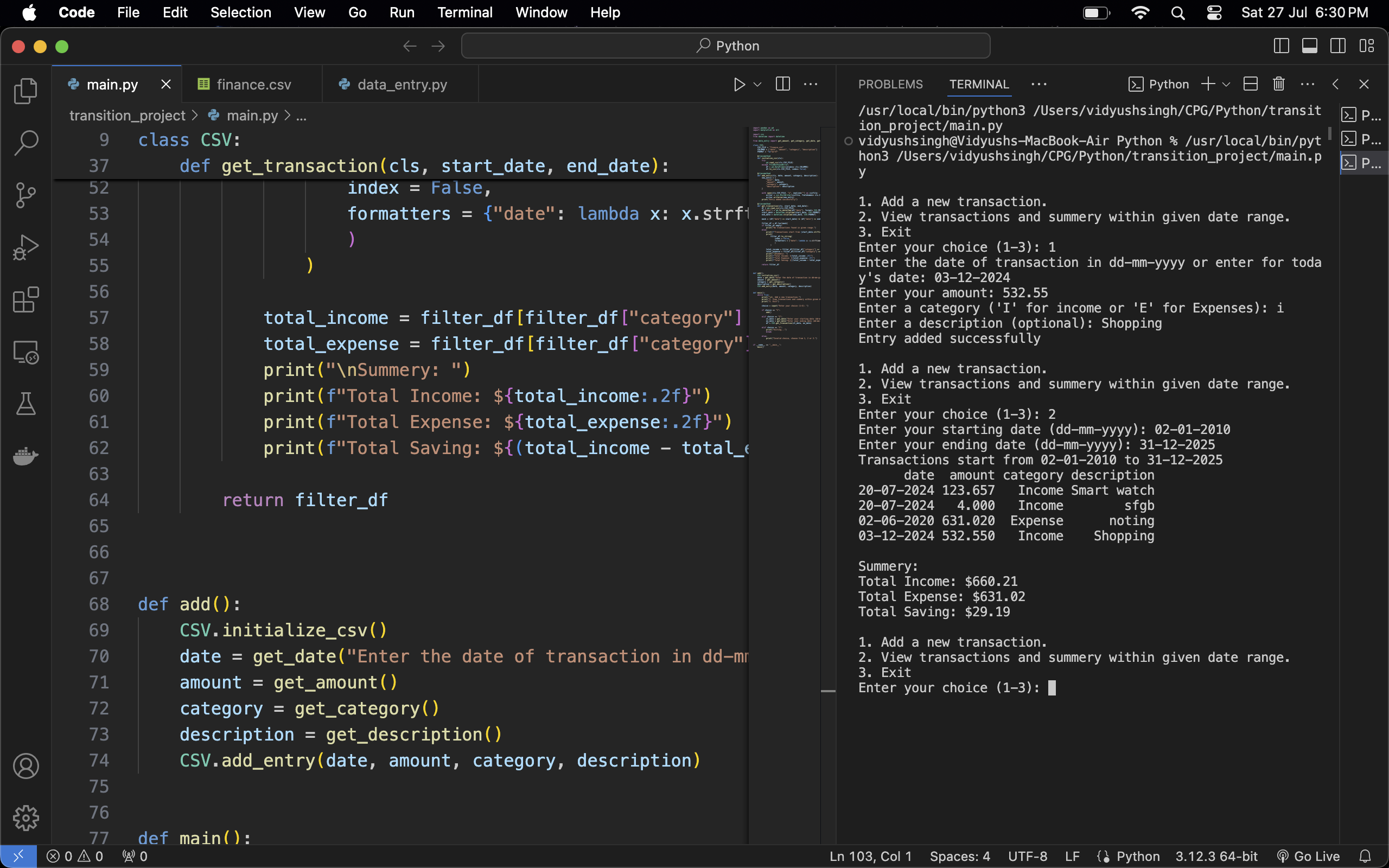
Task: Open the Testing flask icon view
Action: pyautogui.click(x=26, y=404)
